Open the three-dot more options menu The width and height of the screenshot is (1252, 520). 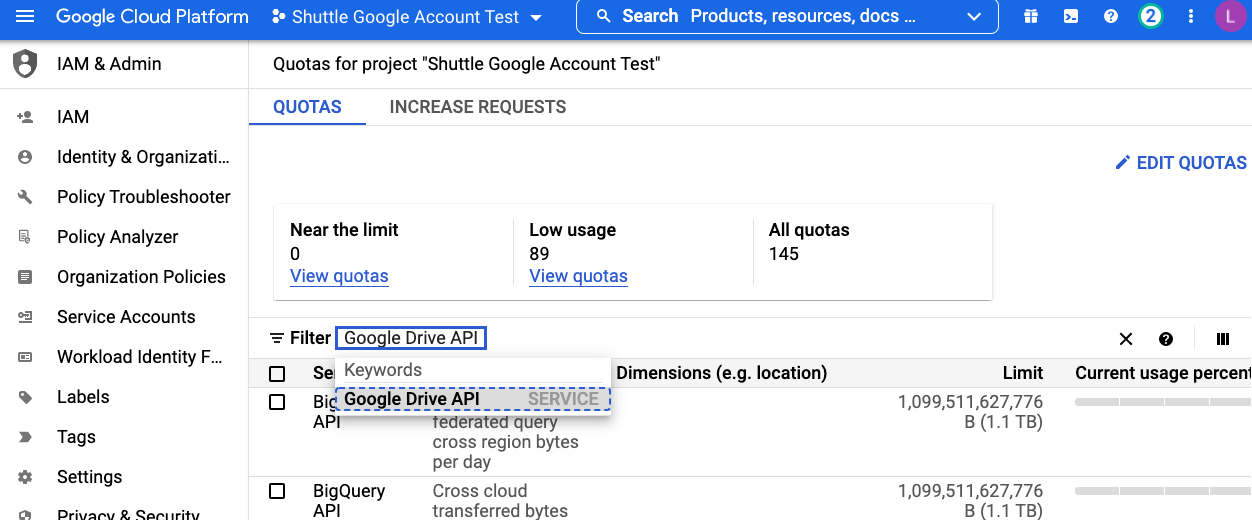point(1190,17)
